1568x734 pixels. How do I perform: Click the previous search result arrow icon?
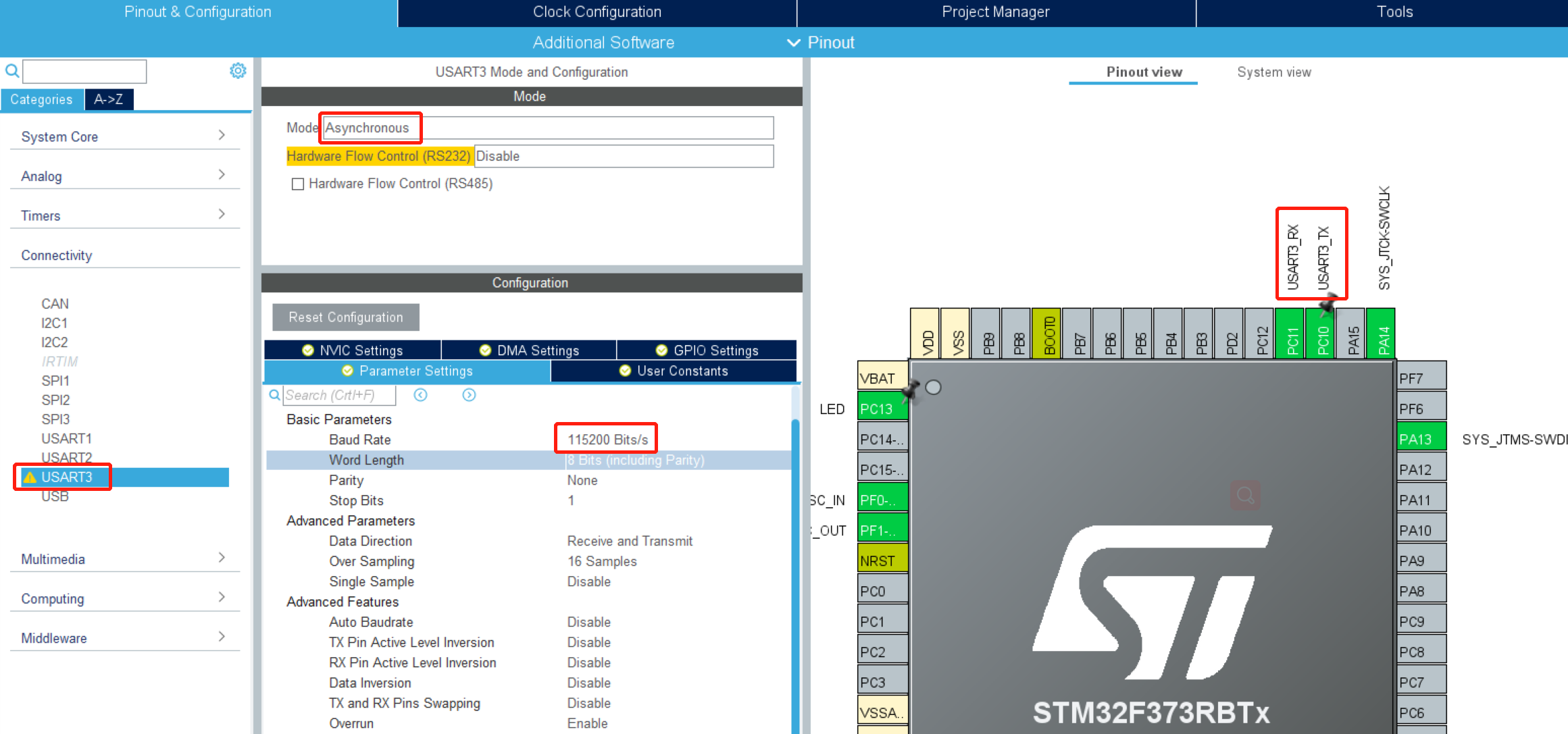420,395
